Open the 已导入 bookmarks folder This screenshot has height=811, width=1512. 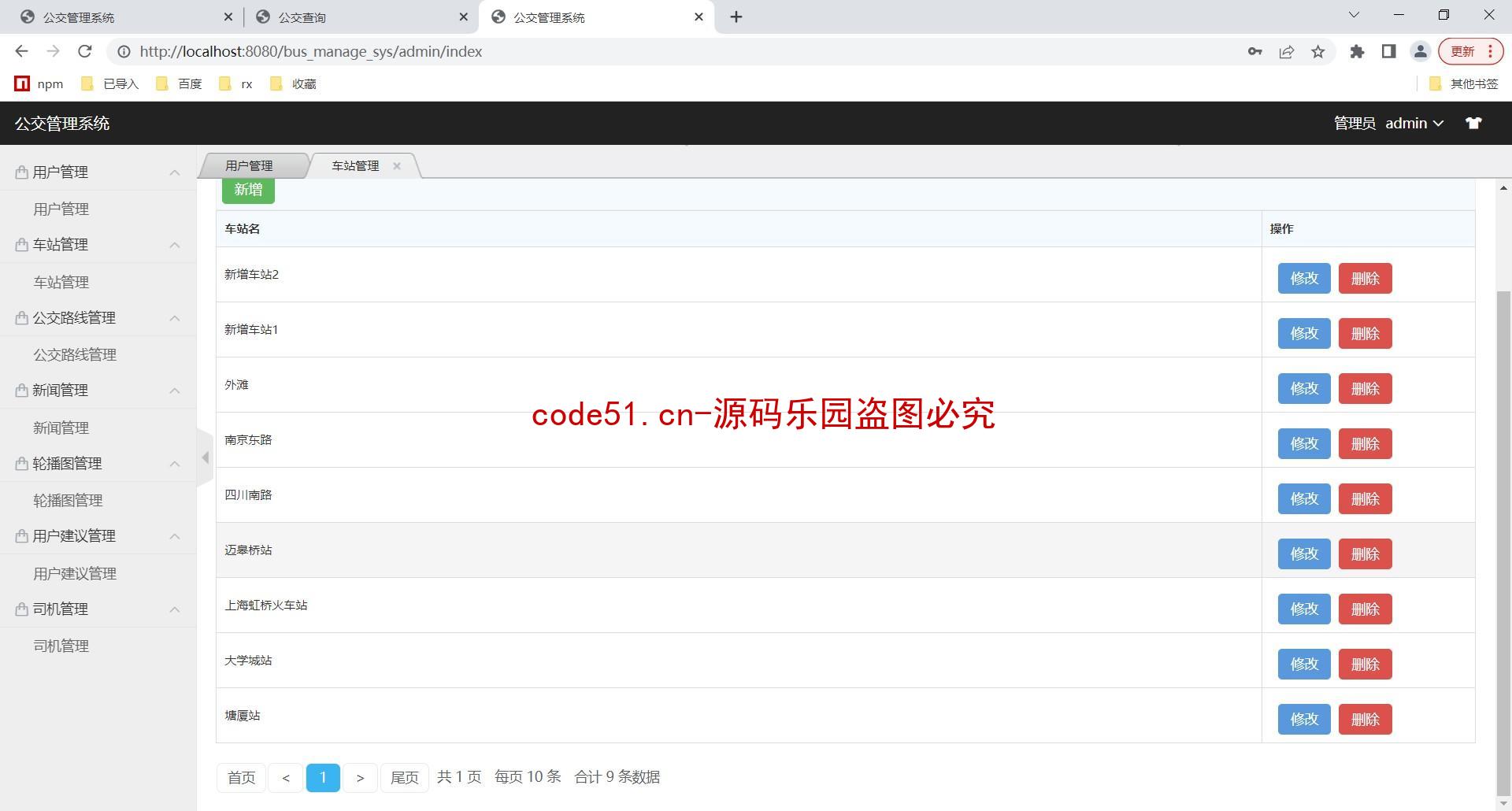[110, 83]
